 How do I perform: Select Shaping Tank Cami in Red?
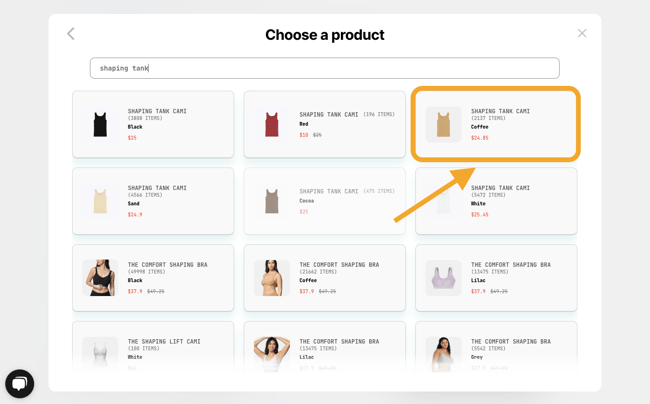[x=324, y=124]
